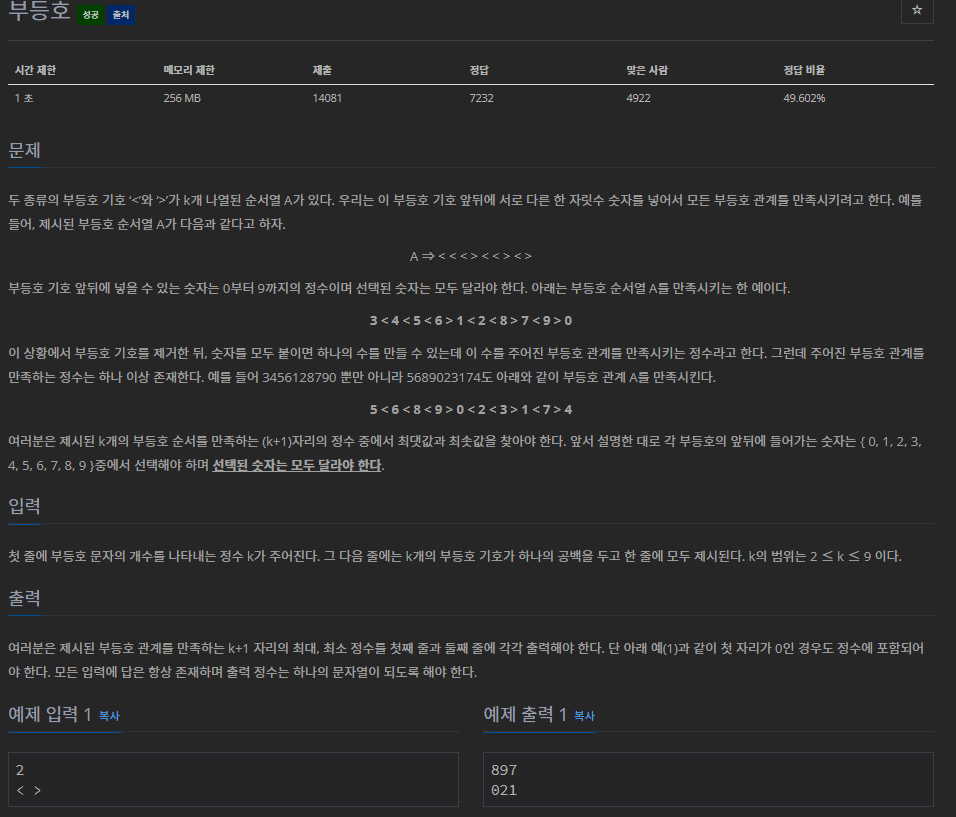Click the blue 출처 badge
The height and width of the screenshot is (817, 956).
121,15
